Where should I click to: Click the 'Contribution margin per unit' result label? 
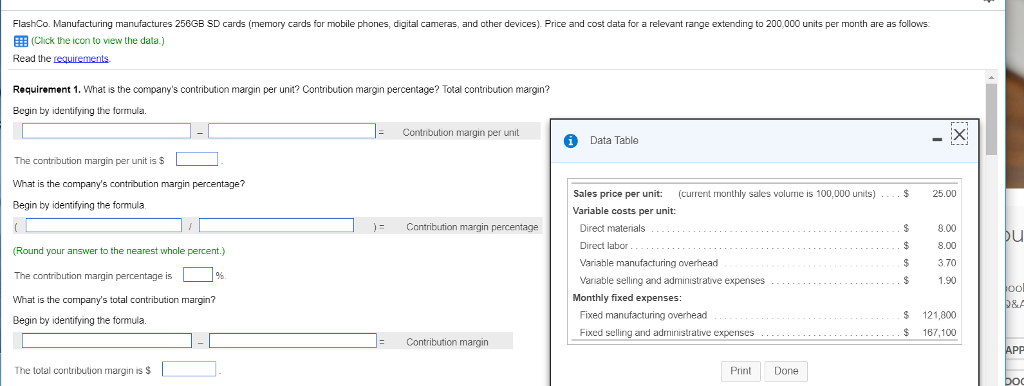tap(461, 133)
